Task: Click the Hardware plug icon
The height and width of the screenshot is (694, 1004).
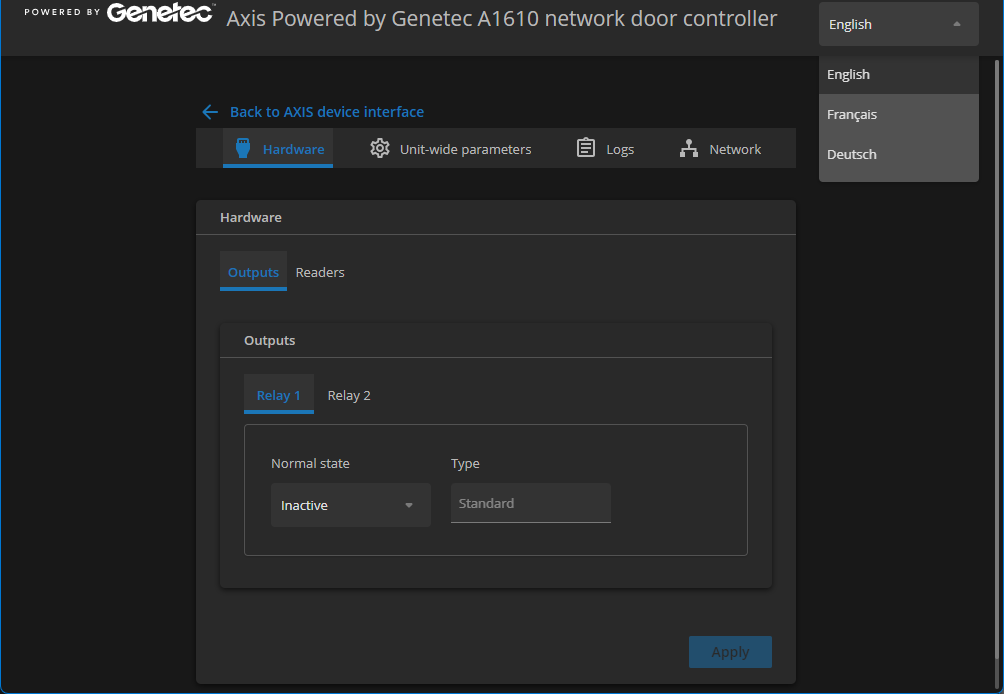Action: (x=243, y=149)
